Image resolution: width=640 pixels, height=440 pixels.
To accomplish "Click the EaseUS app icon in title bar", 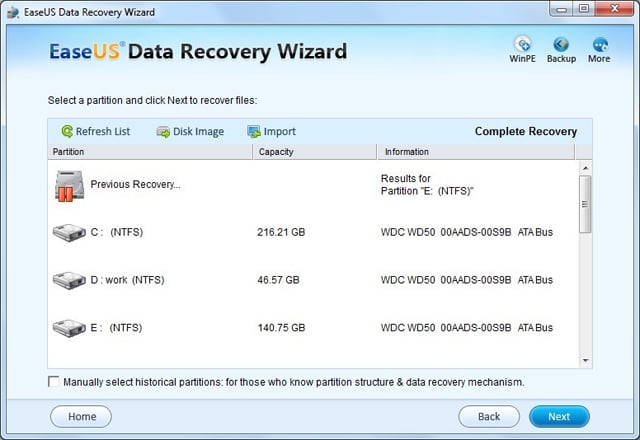I will click(13, 12).
